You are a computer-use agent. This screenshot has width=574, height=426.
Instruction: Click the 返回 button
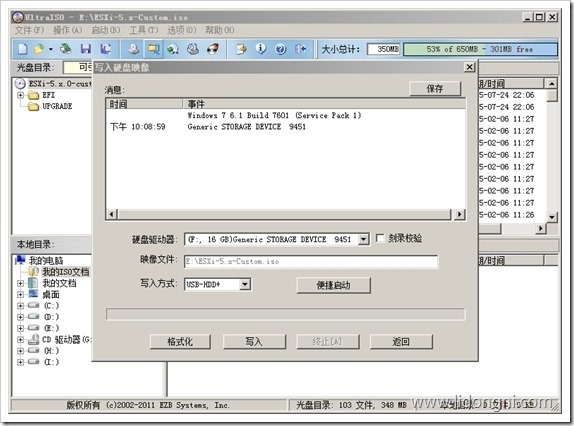[x=401, y=341]
